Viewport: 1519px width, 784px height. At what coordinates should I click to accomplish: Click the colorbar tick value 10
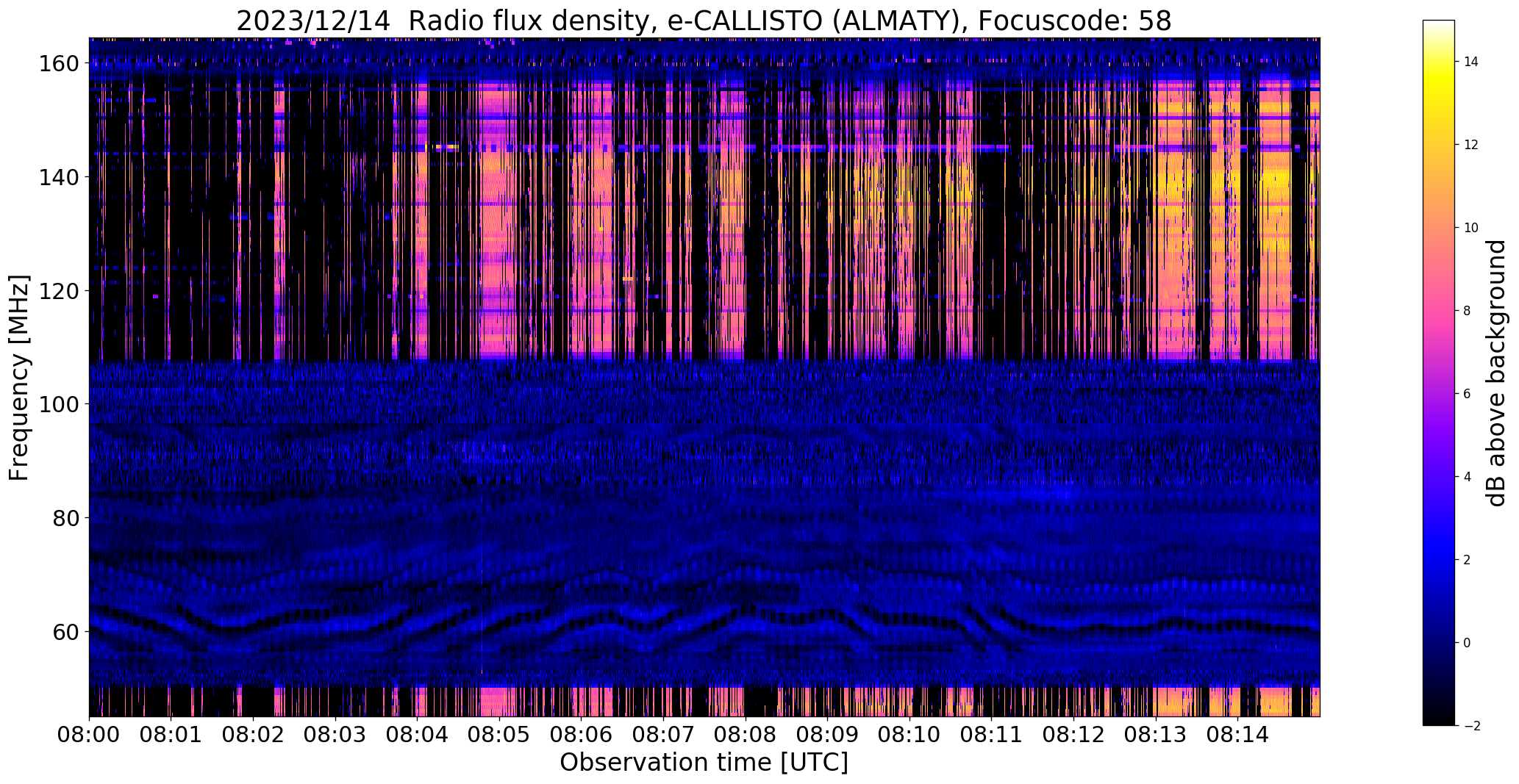(1470, 228)
